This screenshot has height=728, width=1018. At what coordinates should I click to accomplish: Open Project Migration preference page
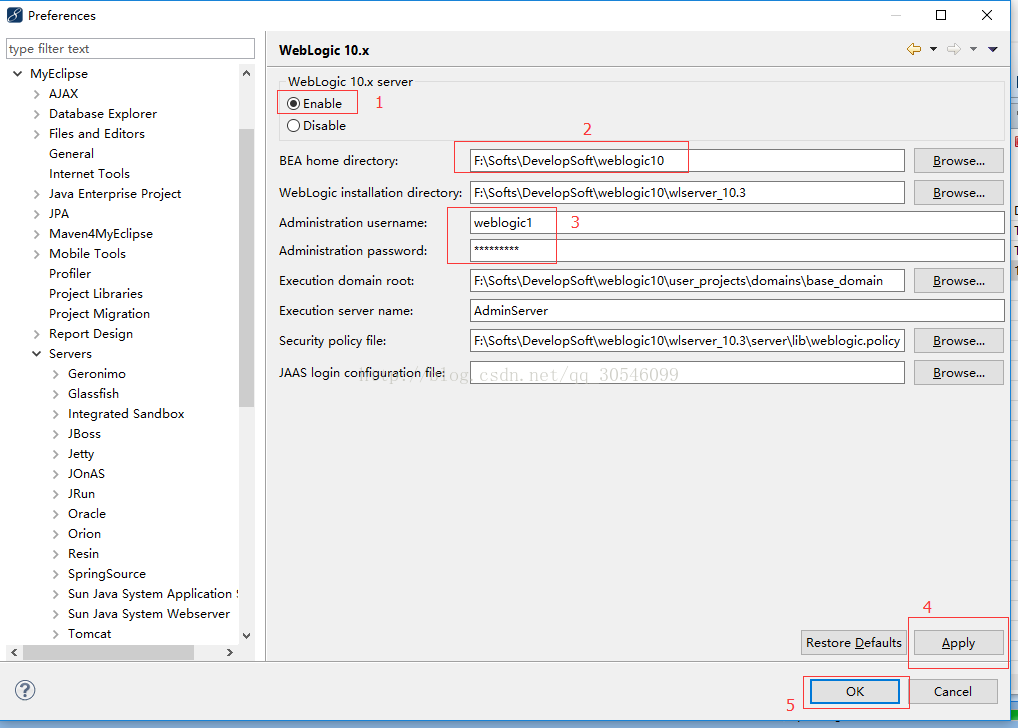[99, 314]
